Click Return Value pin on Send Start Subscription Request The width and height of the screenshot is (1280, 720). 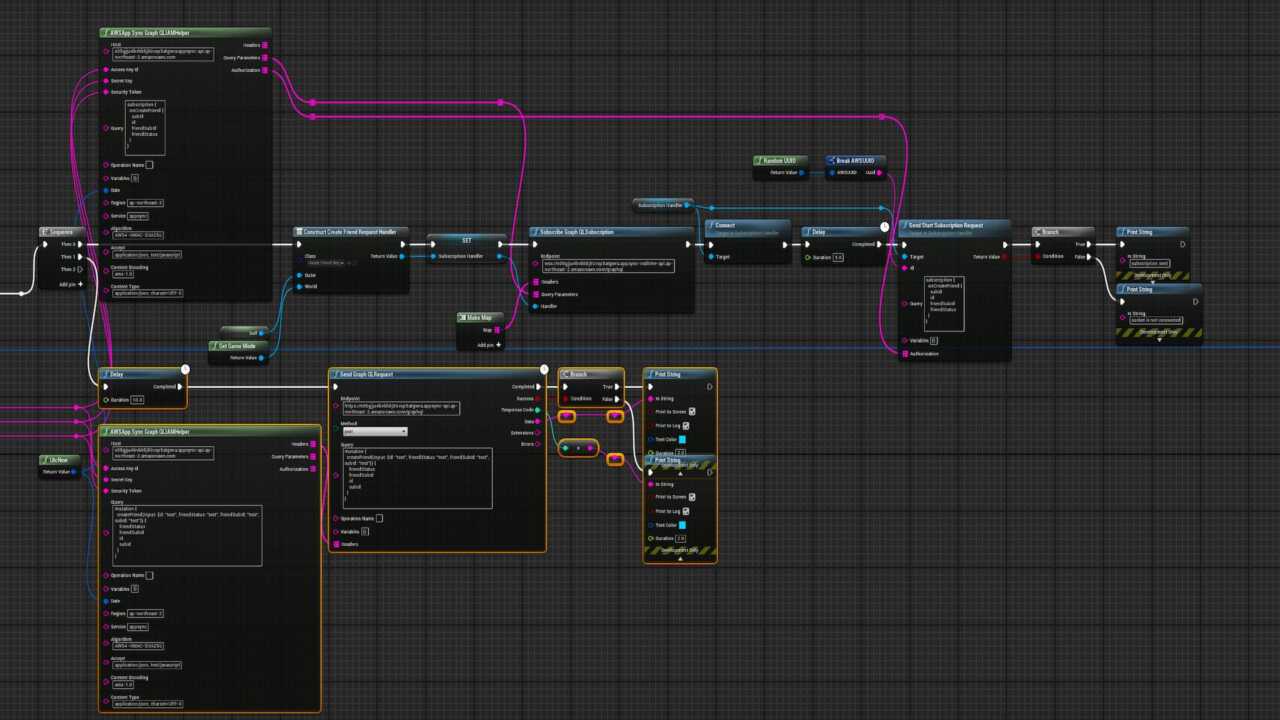pos(1004,257)
